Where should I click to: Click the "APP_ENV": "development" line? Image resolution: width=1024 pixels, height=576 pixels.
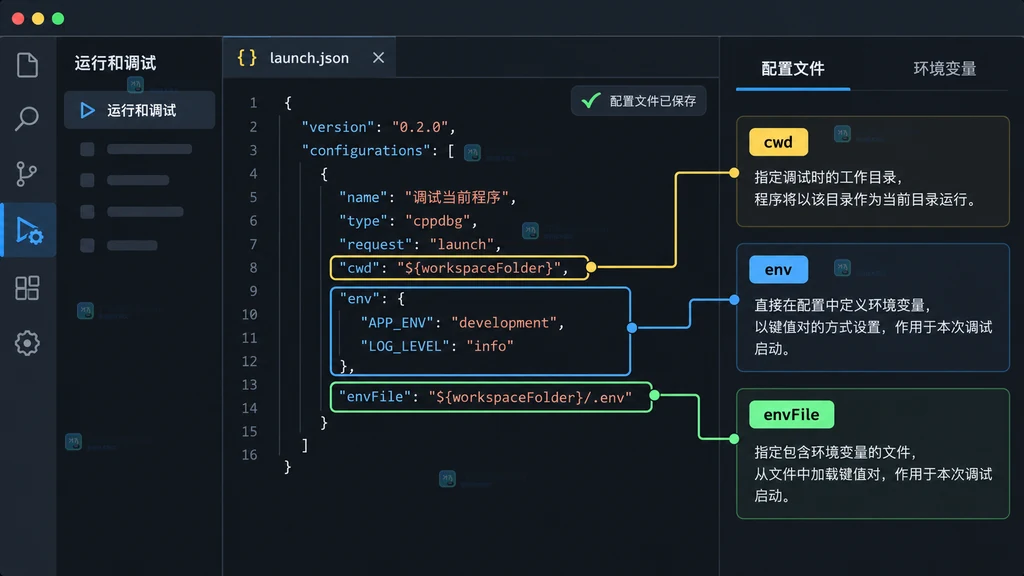point(462,323)
